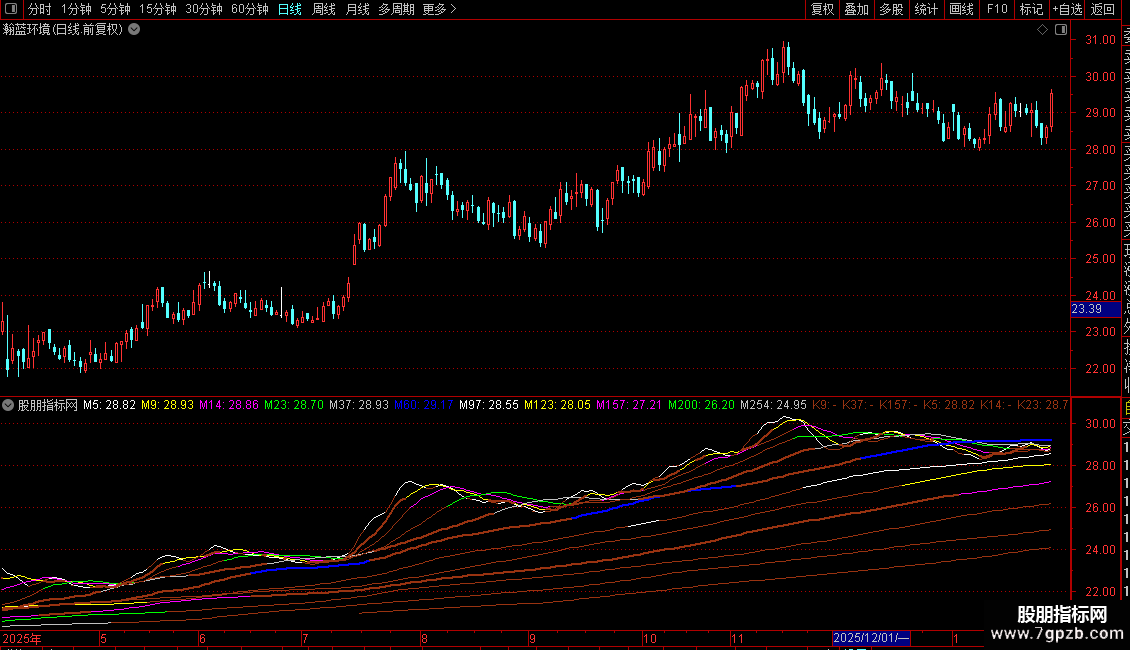This screenshot has height=650, width=1130.
Task: Click the yellow M123: 28.05 label
Action: coord(557,405)
